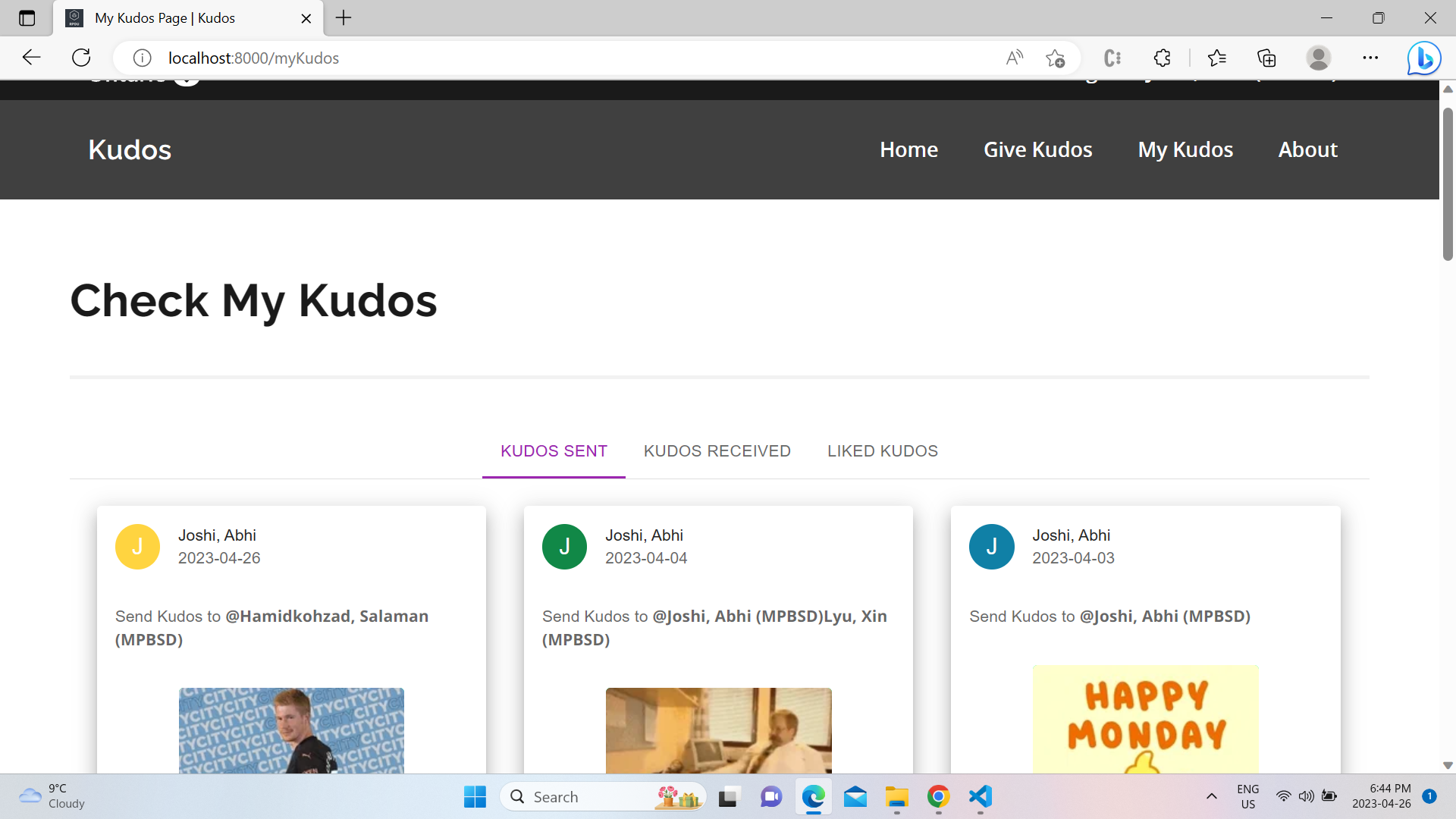Click the Read aloud icon in address bar
1456x819 pixels.
pos(1014,58)
